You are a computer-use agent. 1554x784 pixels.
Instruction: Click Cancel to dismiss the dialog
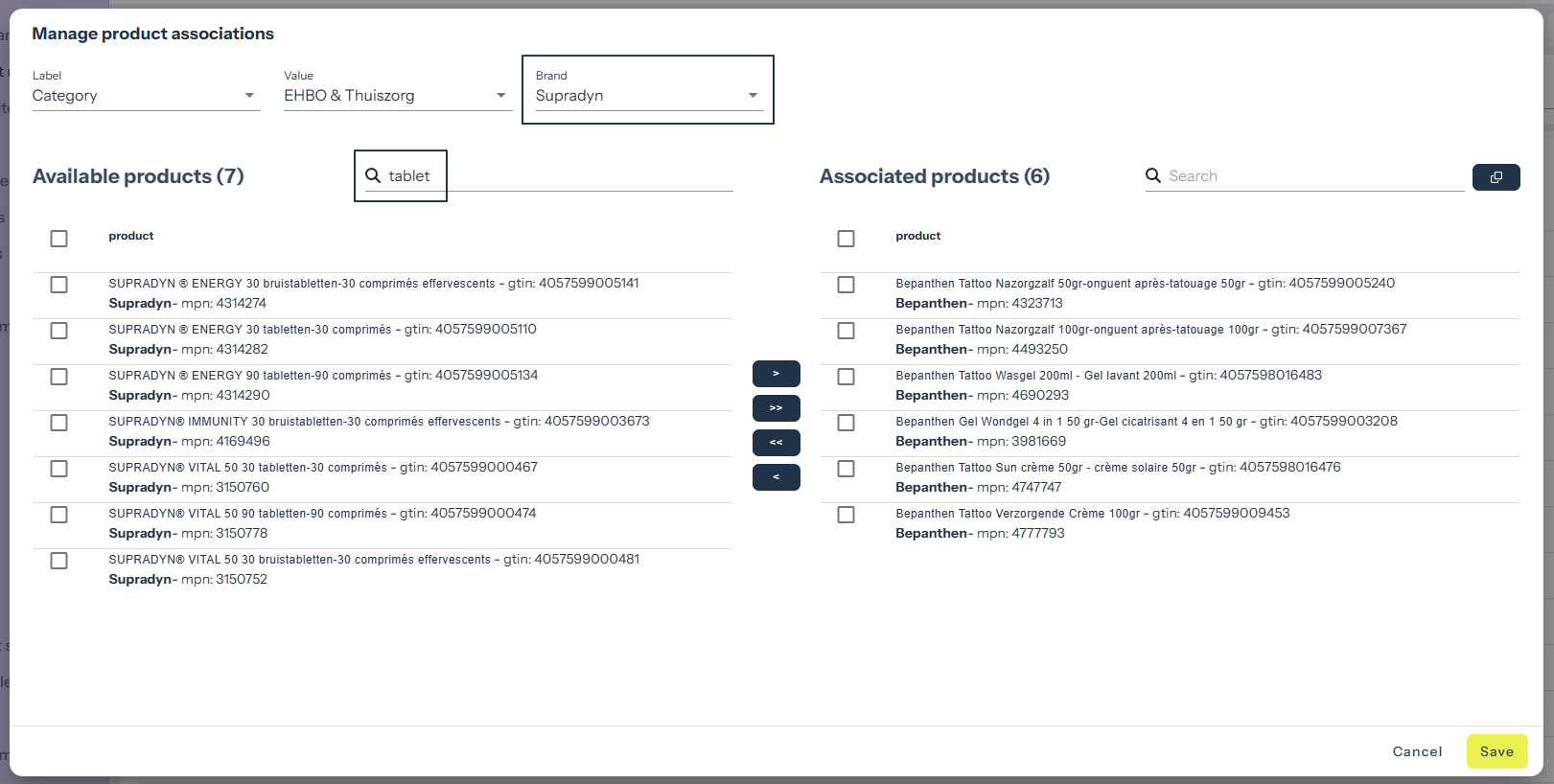[1417, 751]
